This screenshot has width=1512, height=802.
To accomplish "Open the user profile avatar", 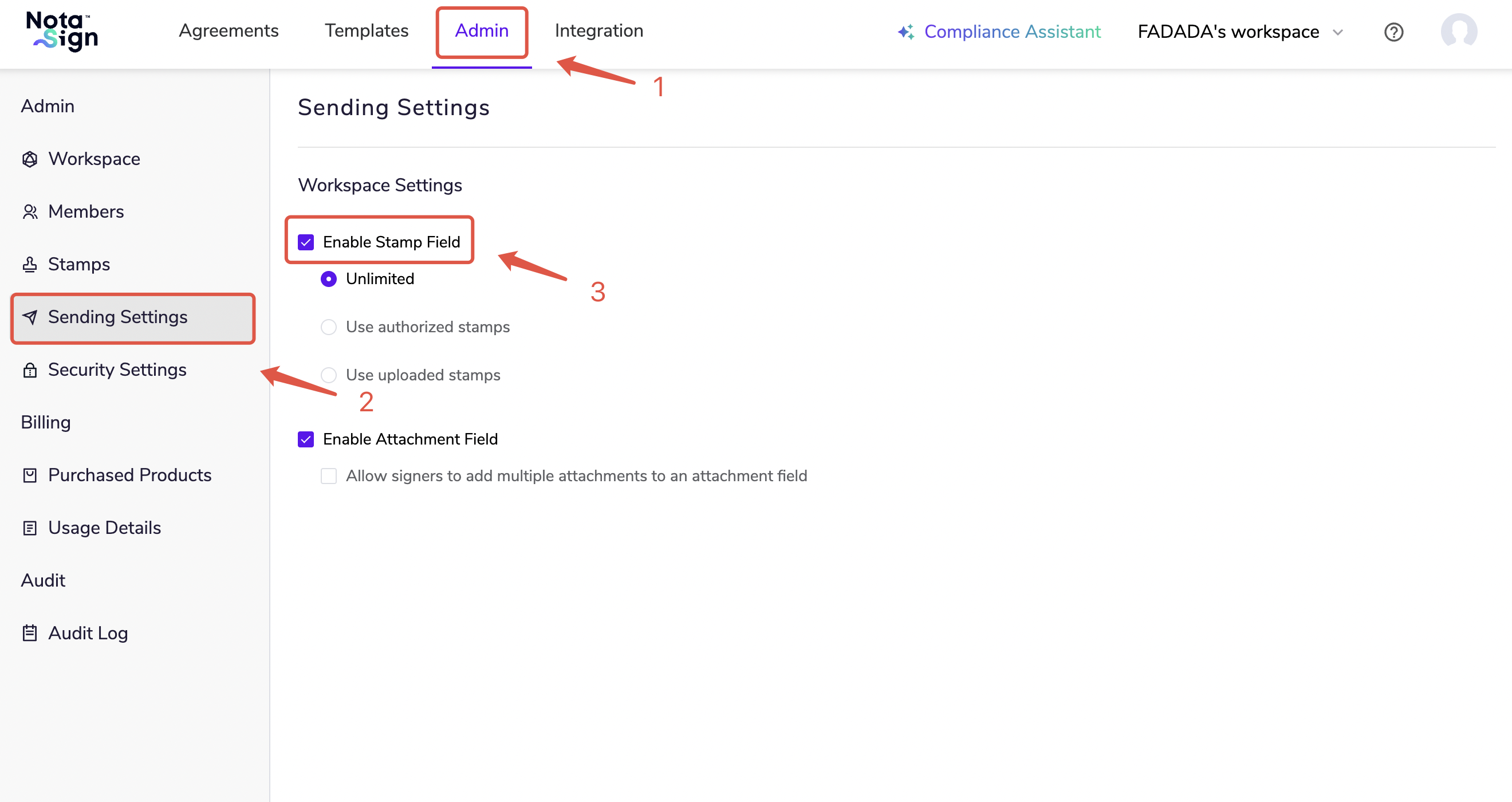I will pos(1459,32).
